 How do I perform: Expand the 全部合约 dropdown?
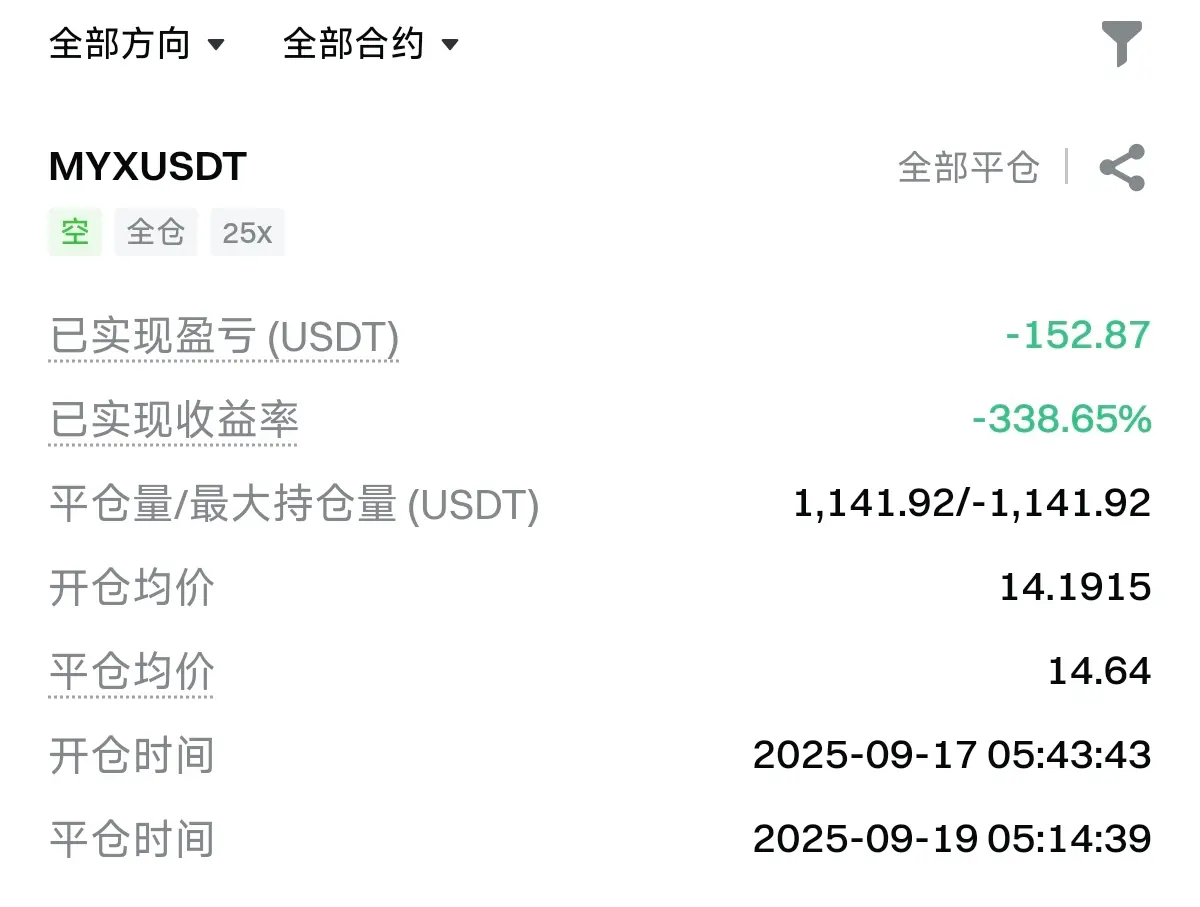click(x=370, y=44)
